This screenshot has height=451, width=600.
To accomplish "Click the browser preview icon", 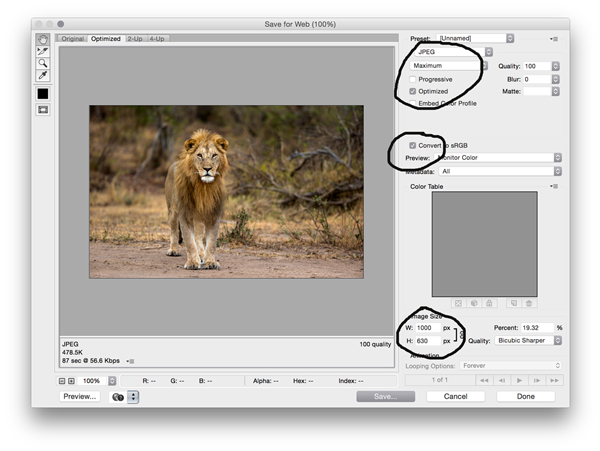I will [119, 396].
